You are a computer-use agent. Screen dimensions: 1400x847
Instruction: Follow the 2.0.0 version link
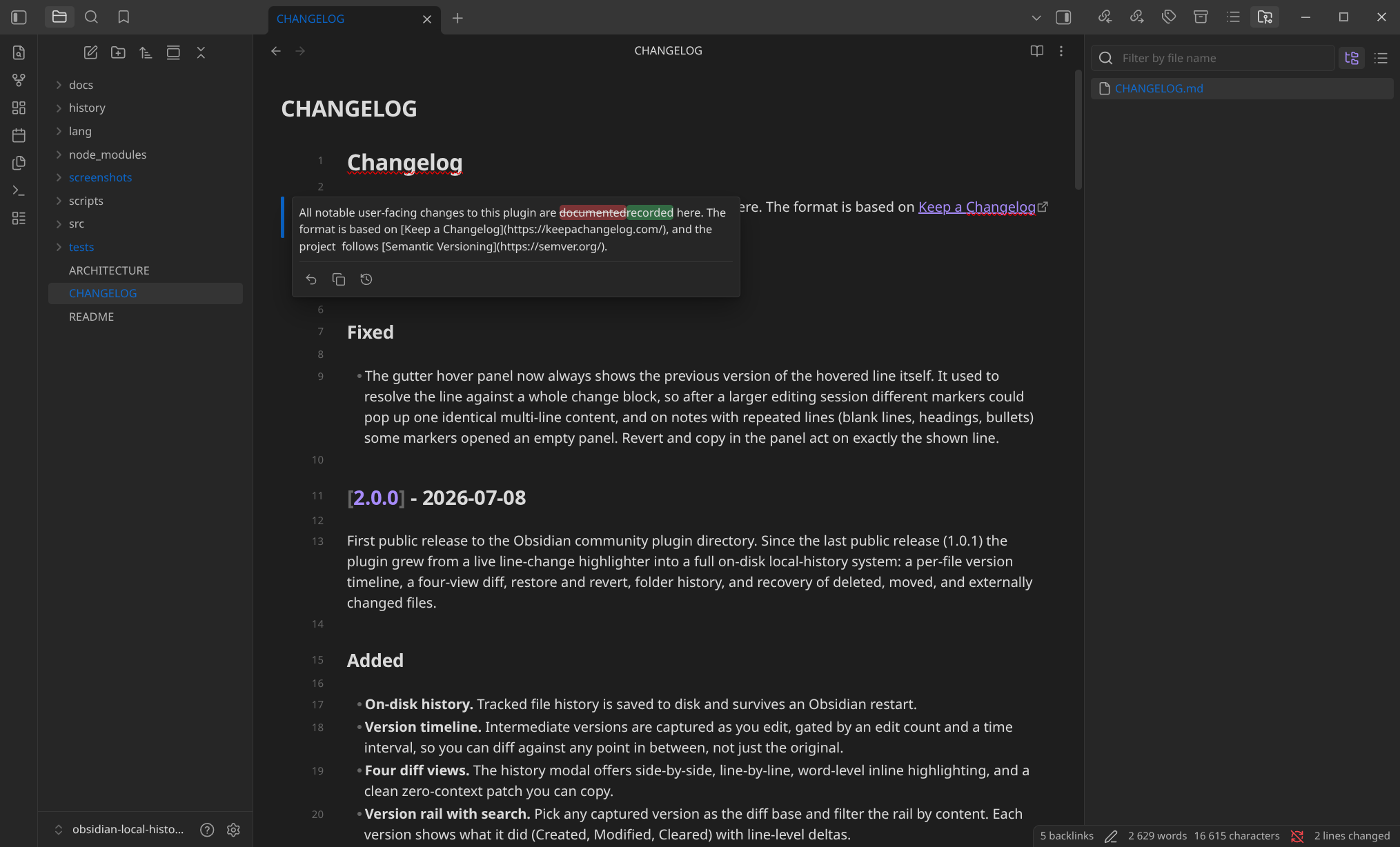click(x=376, y=497)
